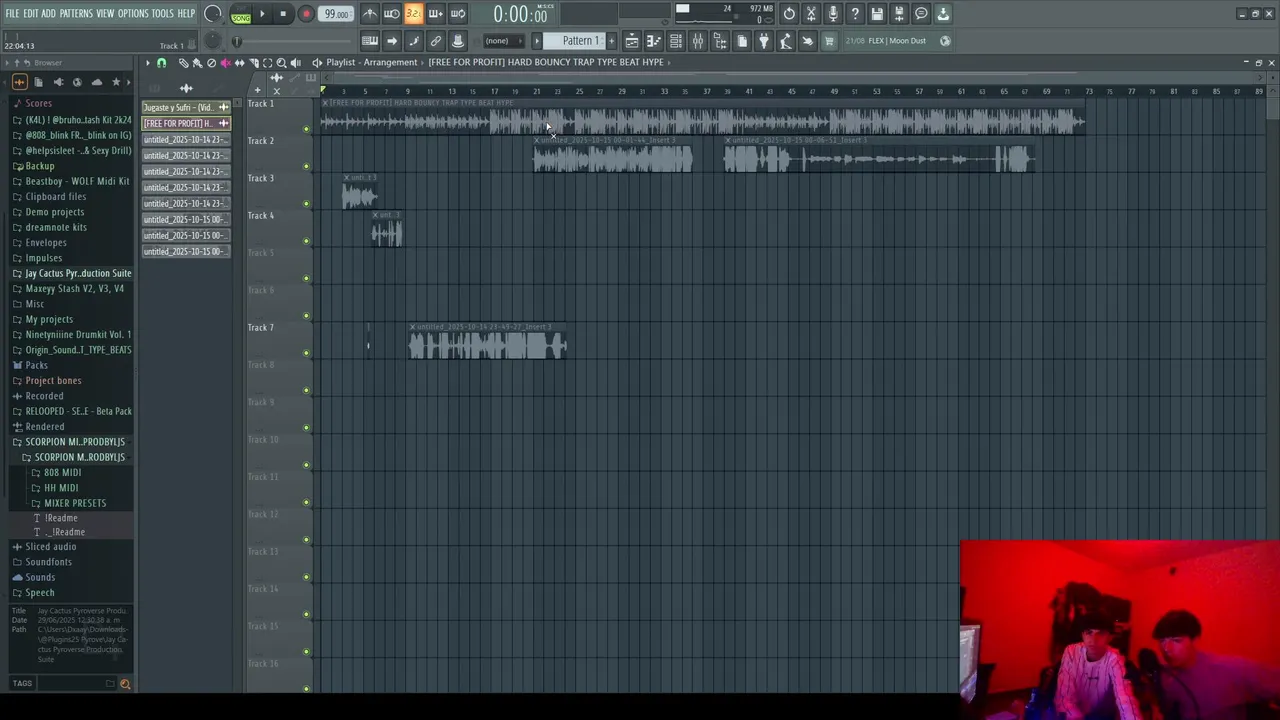
Task: Toggle link to controller chain icon
Action: pyautogui.click(x=435, y=41)
